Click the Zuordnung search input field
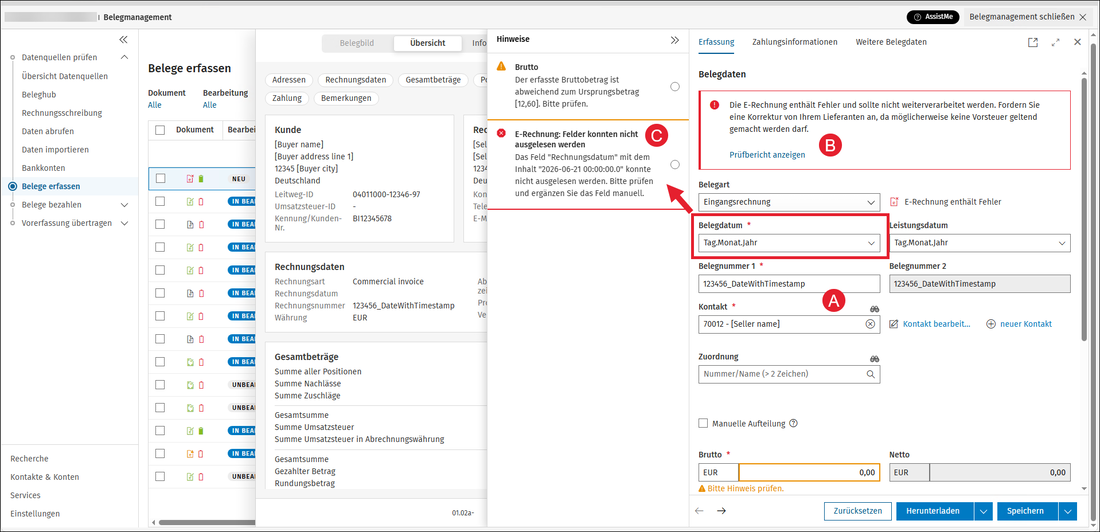 789,375
